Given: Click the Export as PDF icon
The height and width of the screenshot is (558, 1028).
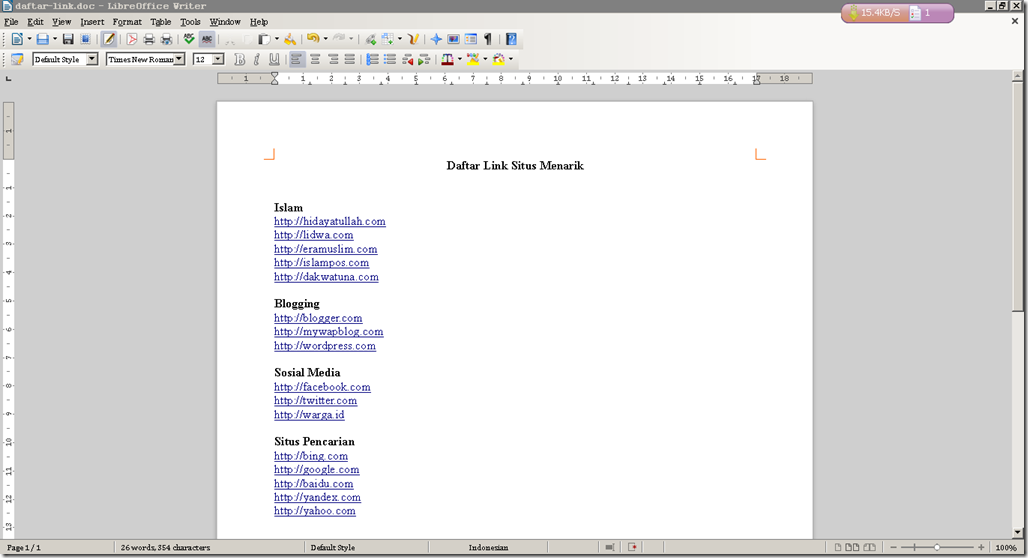Looking at the screenshot, I should (132, 39).
